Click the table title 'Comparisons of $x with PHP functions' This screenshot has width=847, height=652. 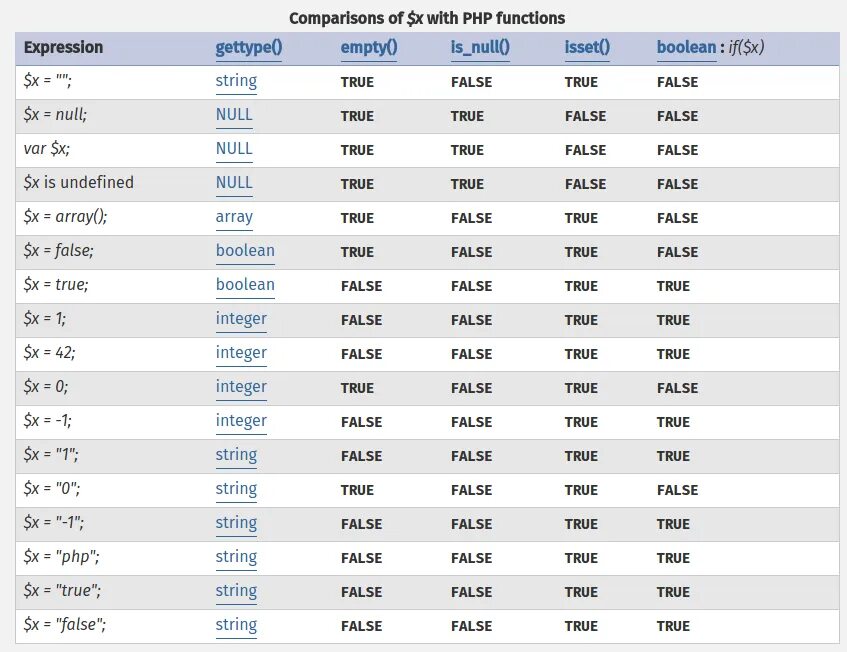[x=427, y=18]
